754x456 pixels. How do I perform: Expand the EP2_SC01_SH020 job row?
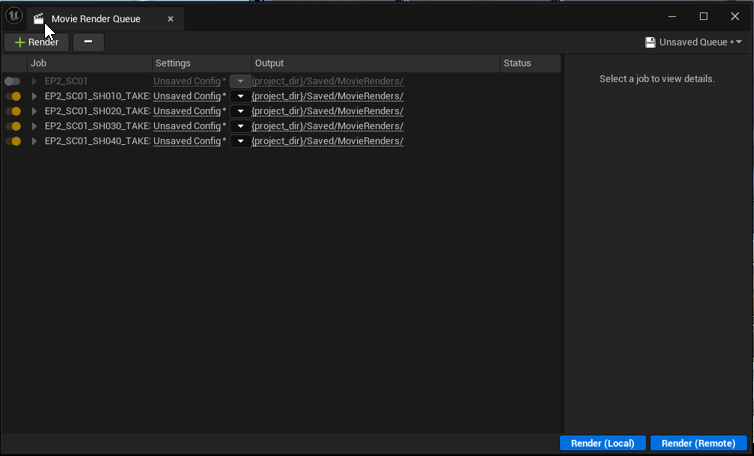[x=35, y=111]
